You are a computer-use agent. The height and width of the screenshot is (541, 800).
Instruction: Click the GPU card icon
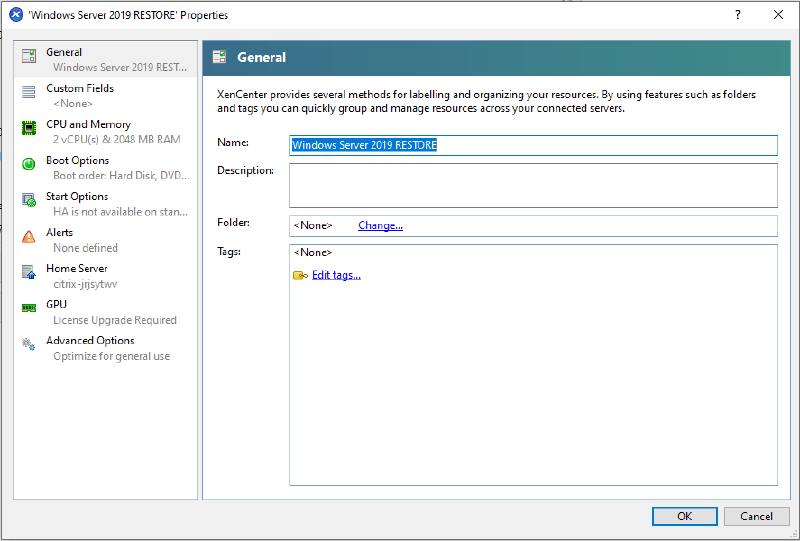tap(29, 308)
